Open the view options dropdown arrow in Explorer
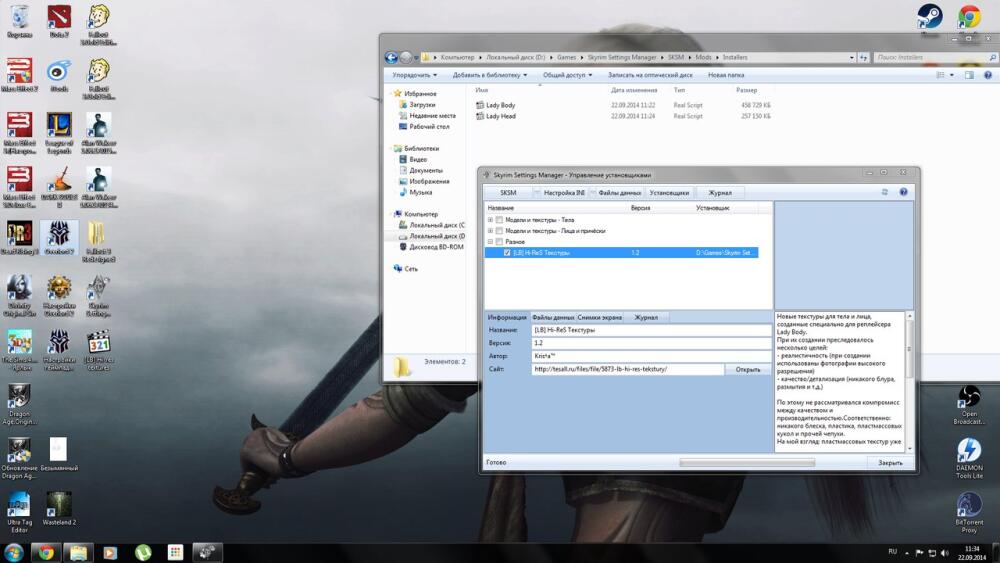Image resolution: width=1000 pixels, height=563 pixels. click(x=952, y=75)
